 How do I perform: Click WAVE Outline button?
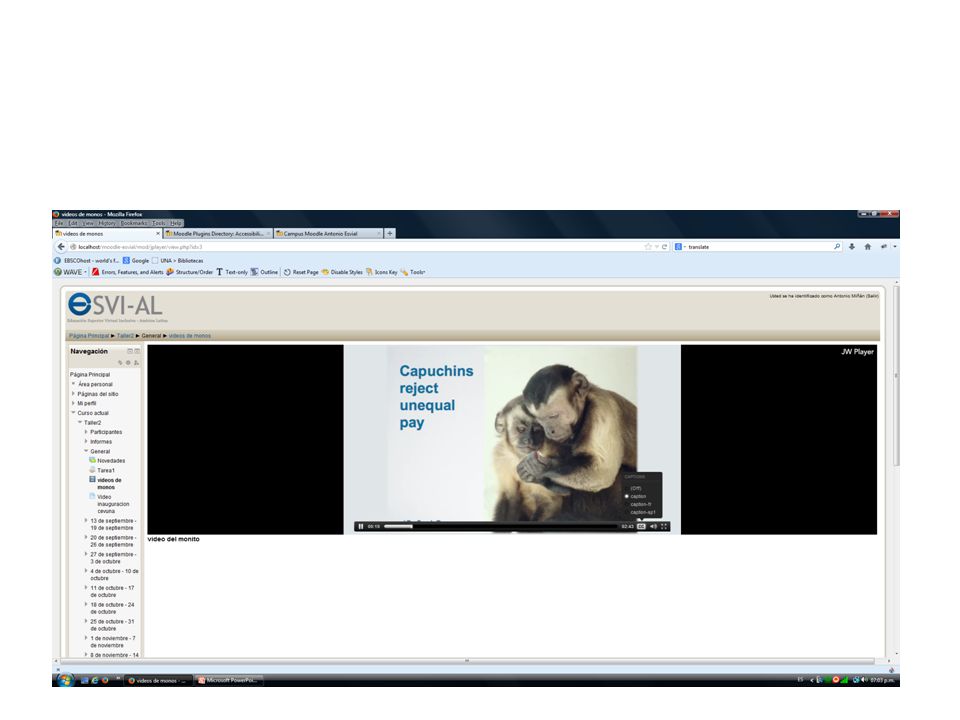click(264, 272)
